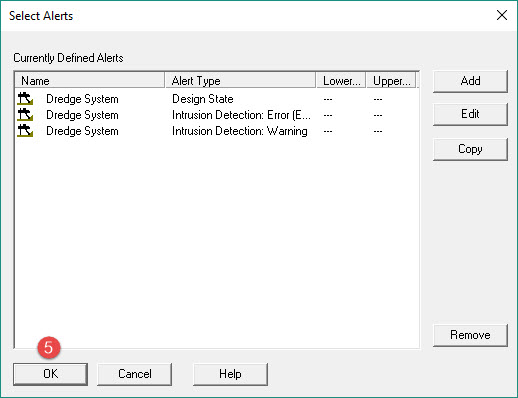Click the Intrusion Detection Error row's icon

pyautogui.click(x=25, y=115)
